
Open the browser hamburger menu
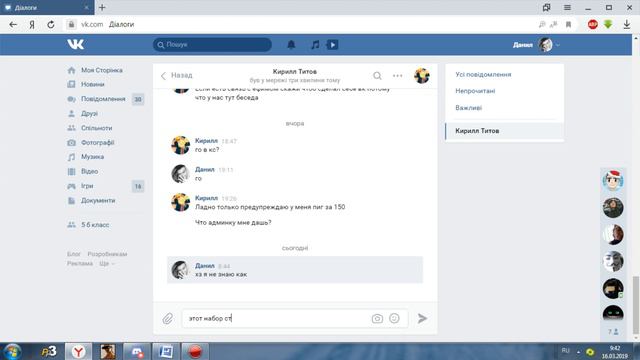[x=567, y=7]
